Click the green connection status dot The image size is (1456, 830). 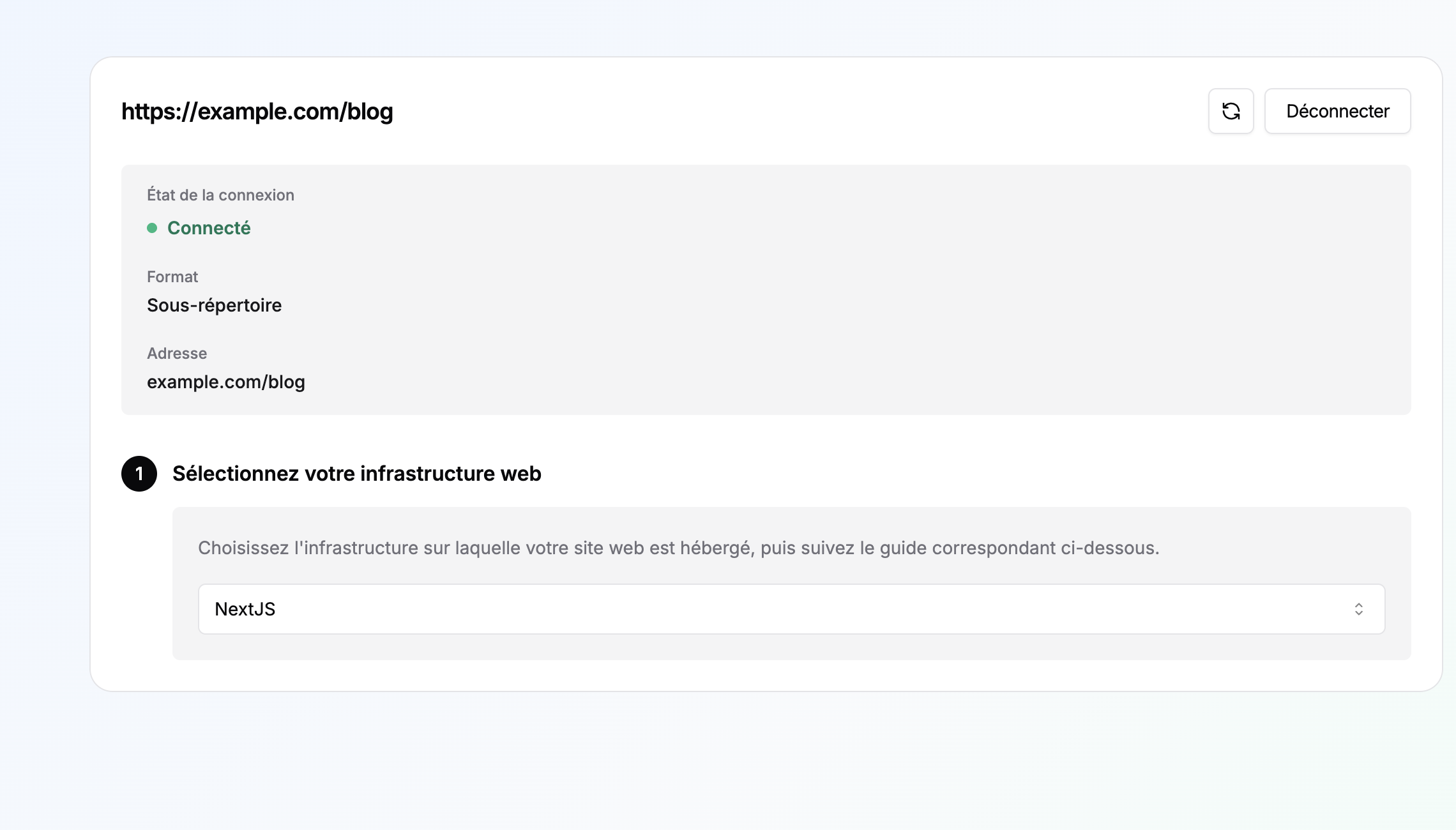click(152, 228)
